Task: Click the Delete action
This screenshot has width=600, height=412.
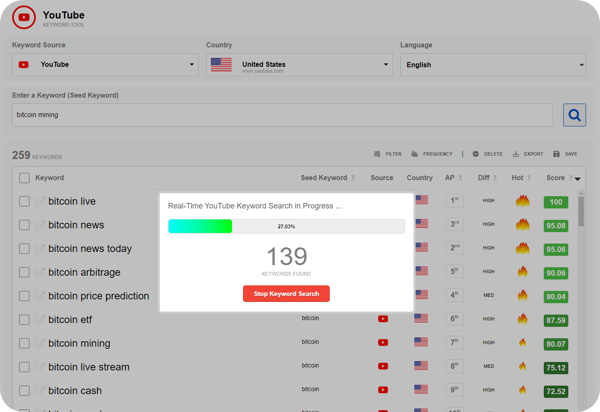Action: [488, 154]
